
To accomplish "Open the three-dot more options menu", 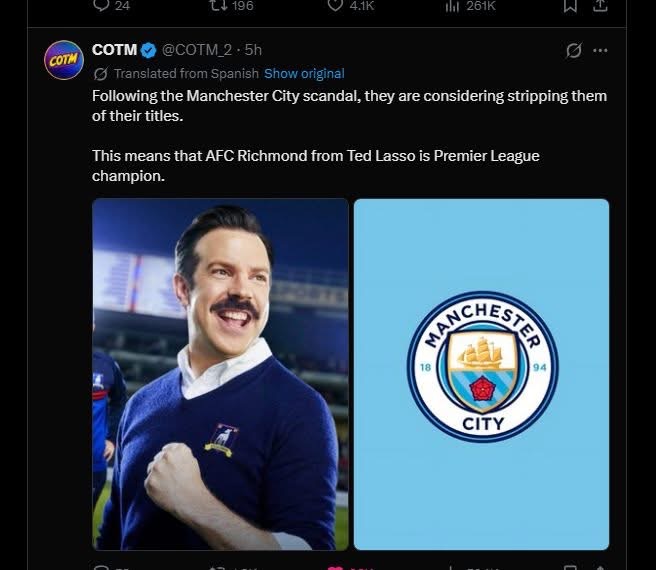I will coord(600,51).
